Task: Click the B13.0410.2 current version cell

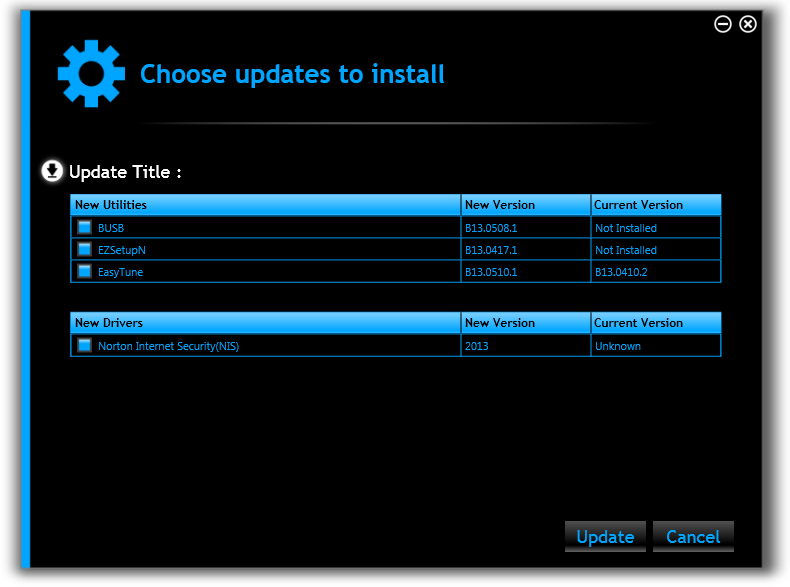Action: (656, 272)
